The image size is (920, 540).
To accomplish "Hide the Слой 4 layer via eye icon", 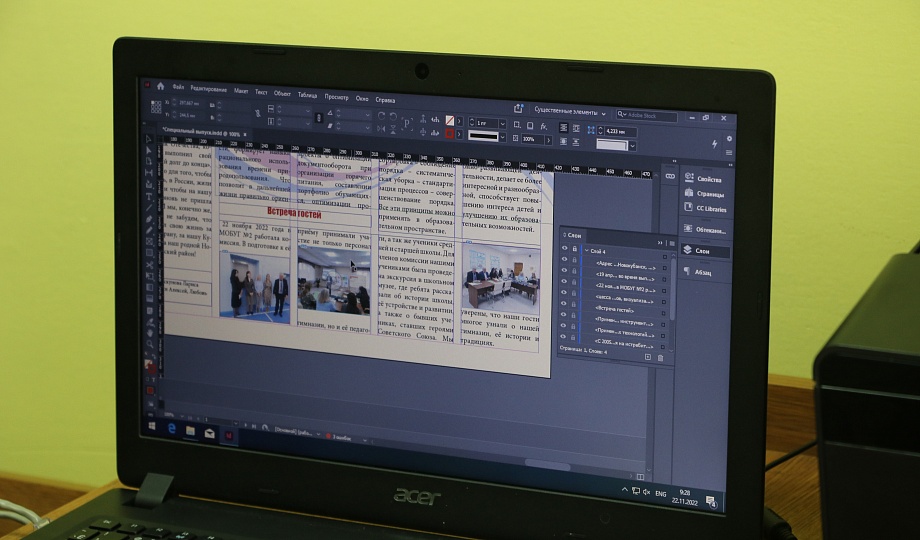I will (565, 249).
